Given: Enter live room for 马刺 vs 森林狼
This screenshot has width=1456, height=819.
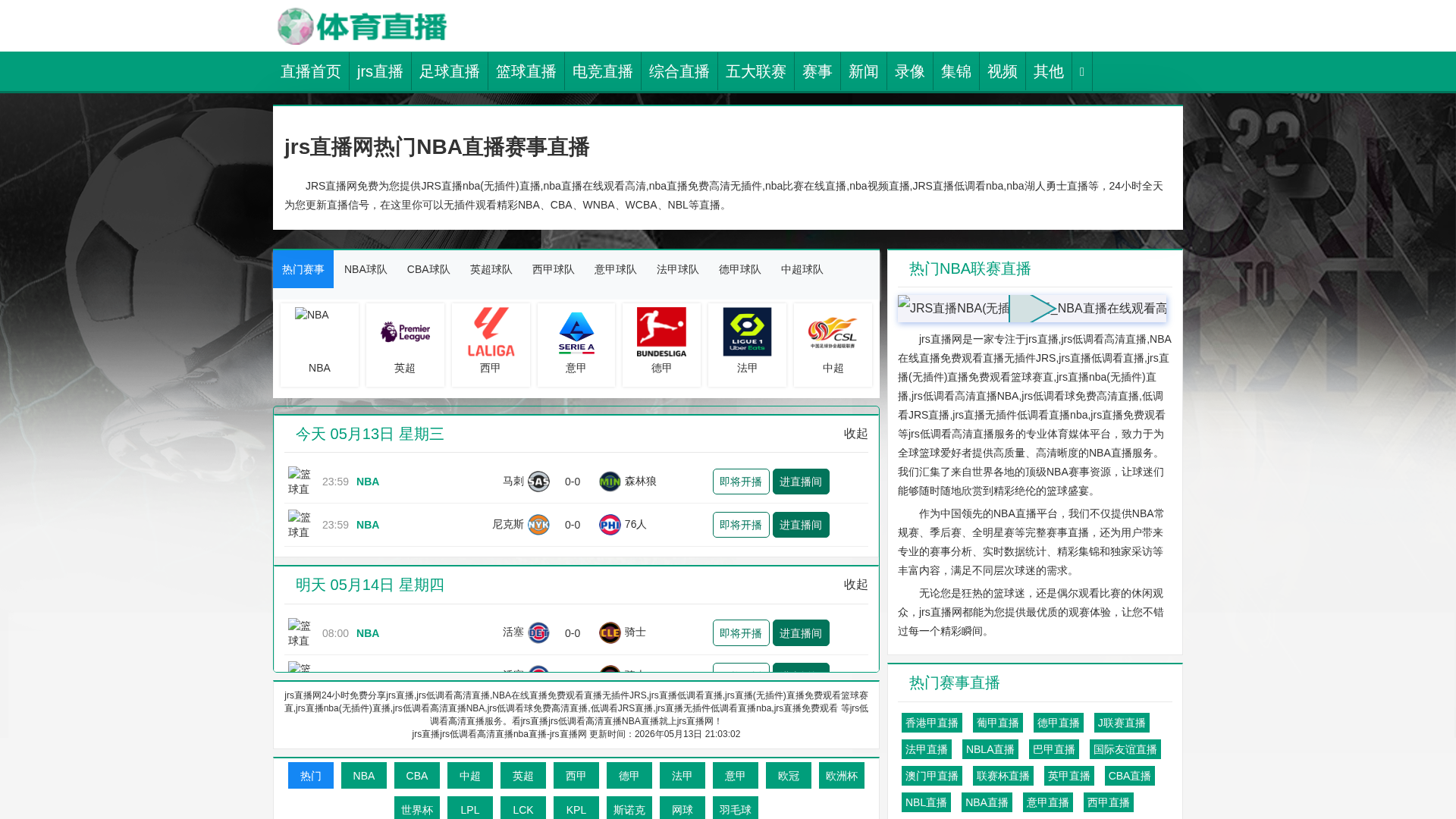Looking at the screenshot, I should pyautogui.click(x=801, y=482).
